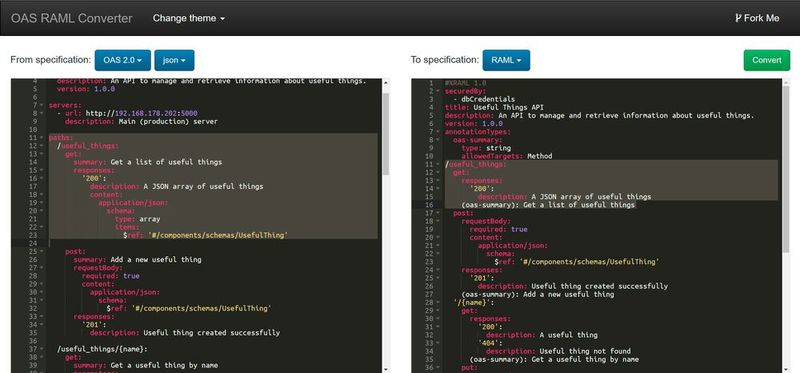Place cursor on empty line 24 in left editor
Viewport: 800px width, 373px height.
click(214, 243)
